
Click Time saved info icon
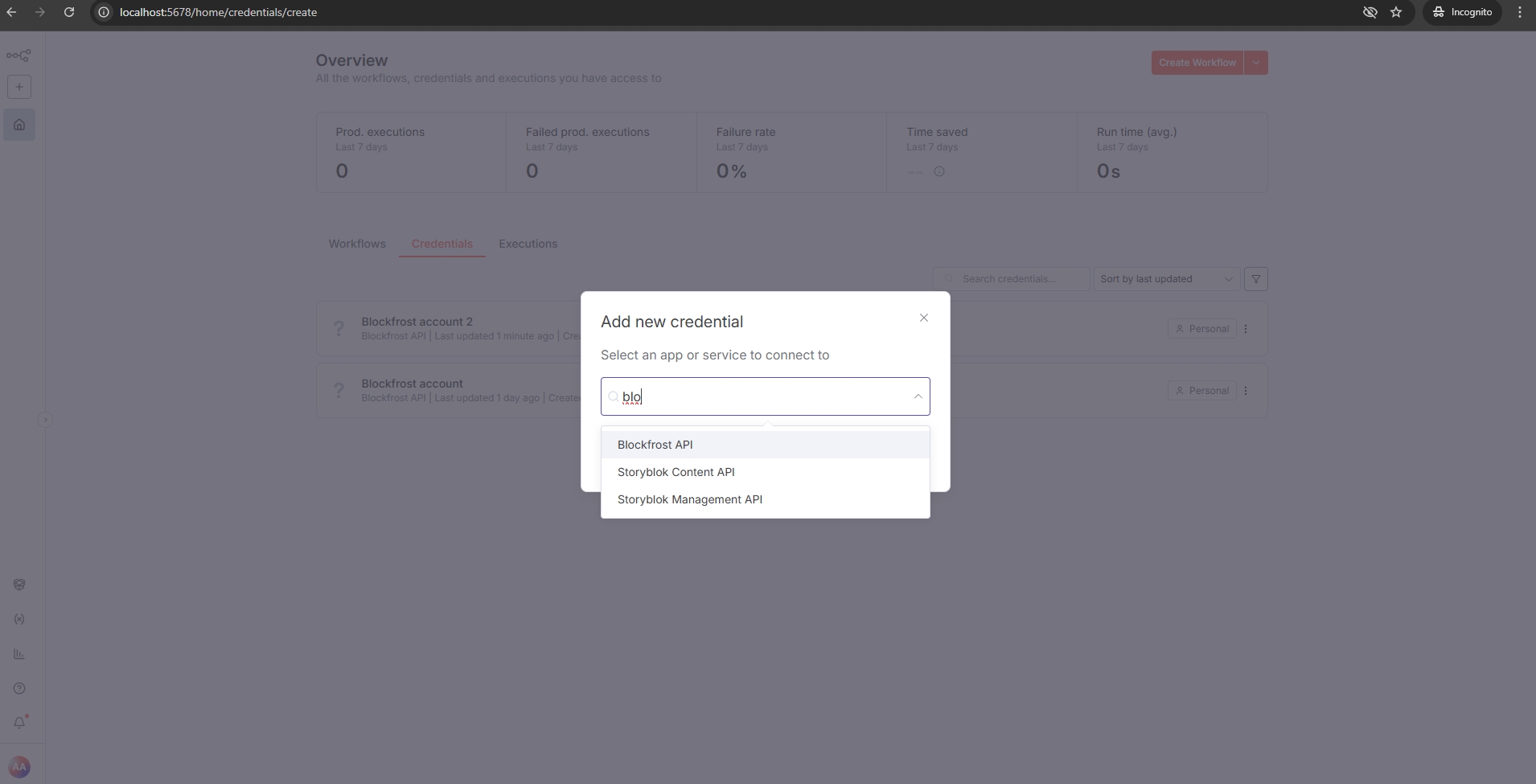click(x=938, y=171)
